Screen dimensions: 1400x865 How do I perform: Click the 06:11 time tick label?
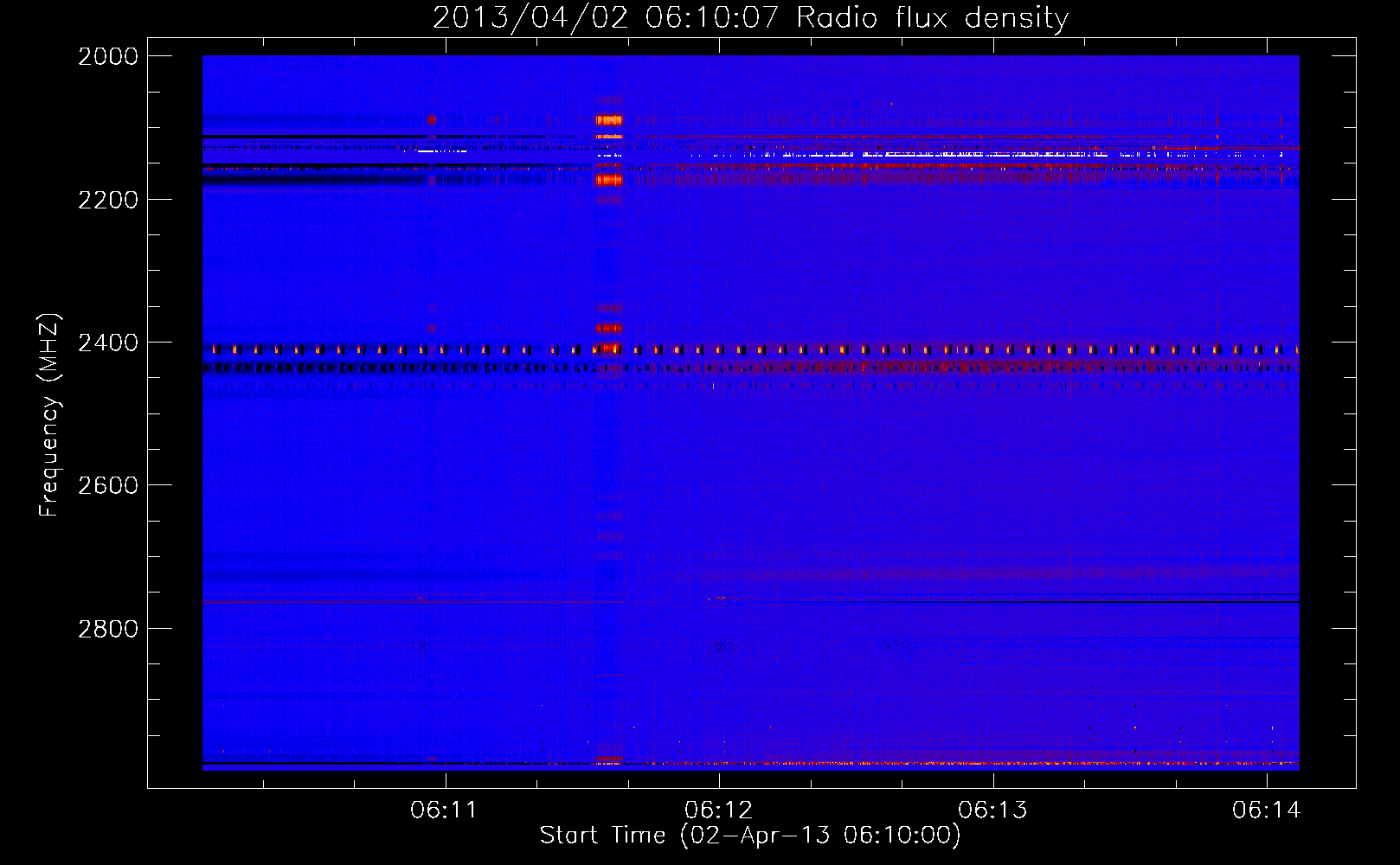(x=444, y=811)
